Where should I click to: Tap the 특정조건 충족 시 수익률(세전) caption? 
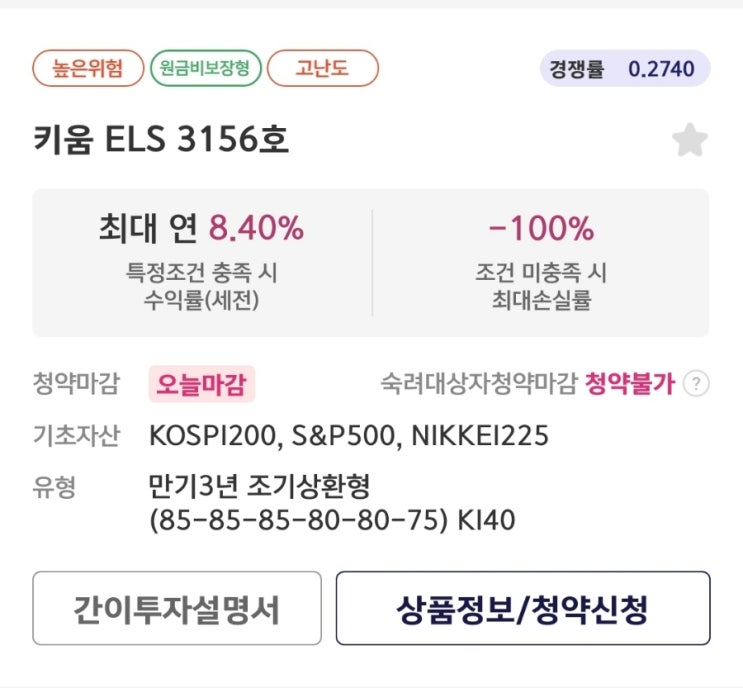pyautogui.click(x=201, y=285)
